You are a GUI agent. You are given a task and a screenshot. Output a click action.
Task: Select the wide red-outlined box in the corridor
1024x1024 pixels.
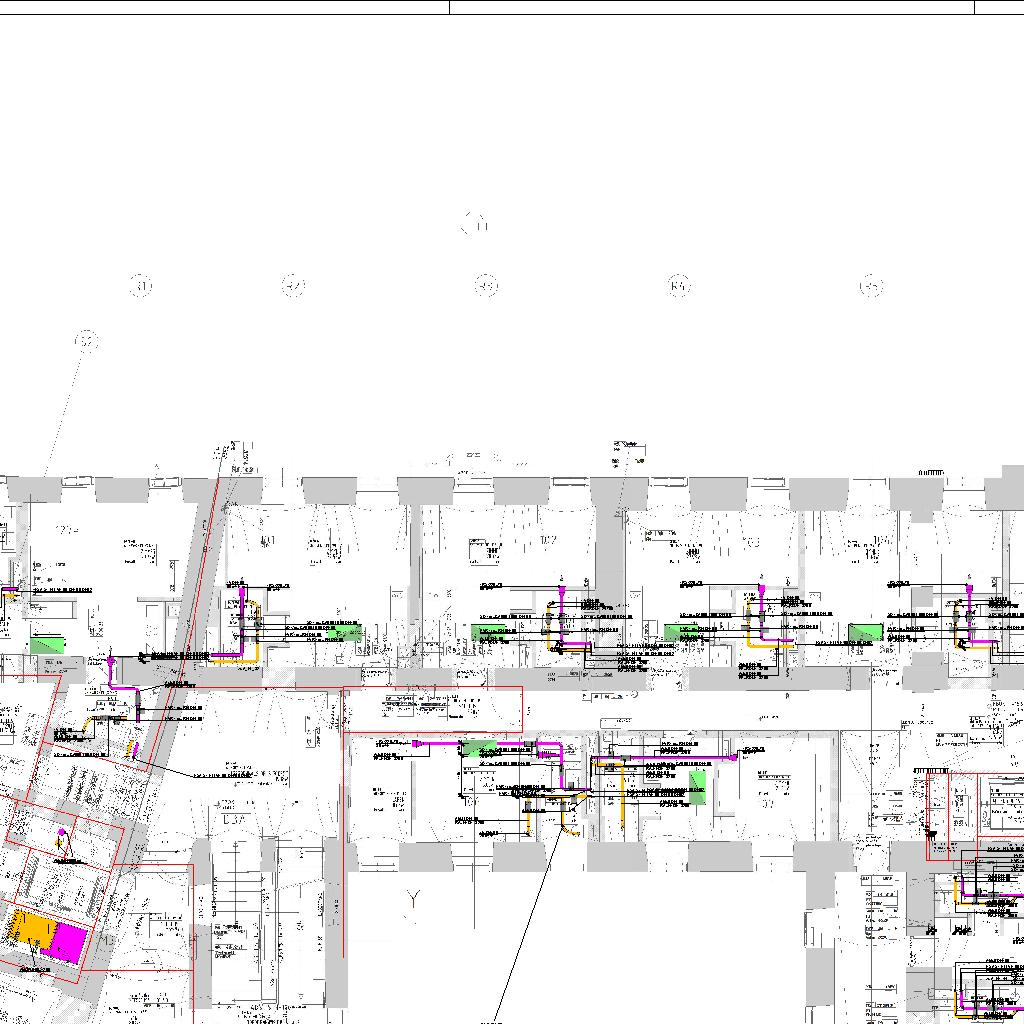click(x=433, y=709)
